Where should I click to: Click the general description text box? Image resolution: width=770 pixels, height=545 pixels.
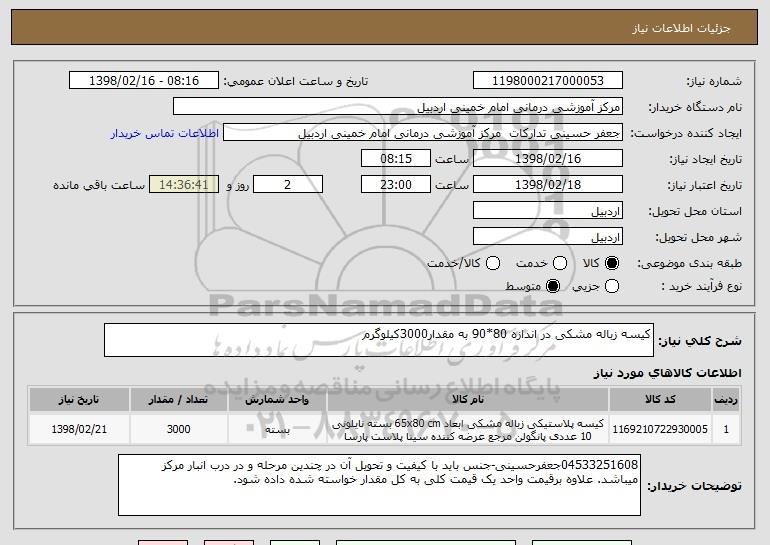(x=379, y=340)
